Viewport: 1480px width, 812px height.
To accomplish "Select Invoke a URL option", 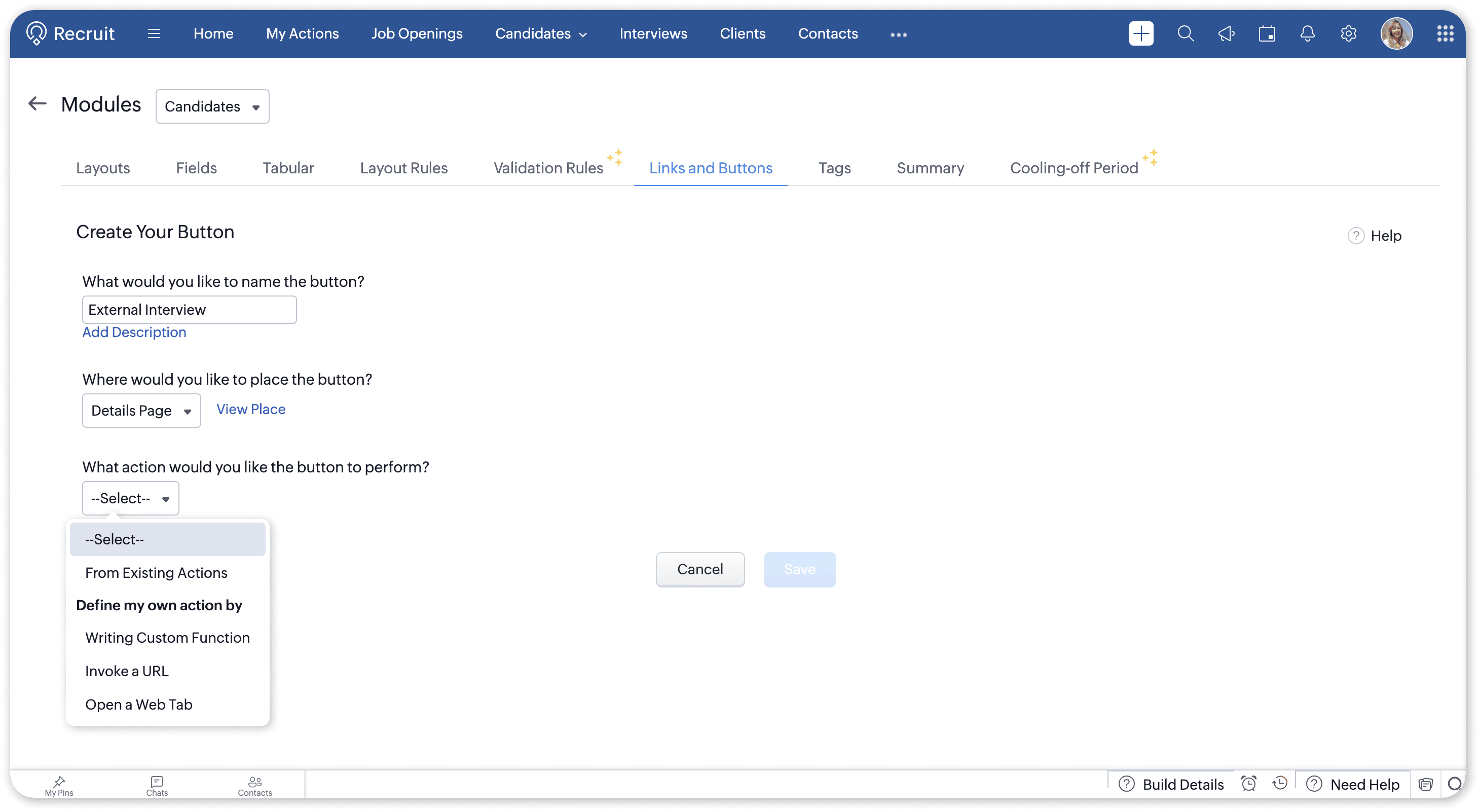I will [126, 671].
